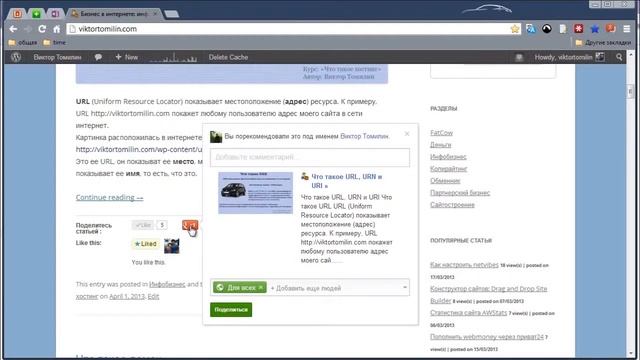Open a new browser tab
The image size is (640, 360).
pyautogui.click(x=171, y=14)
